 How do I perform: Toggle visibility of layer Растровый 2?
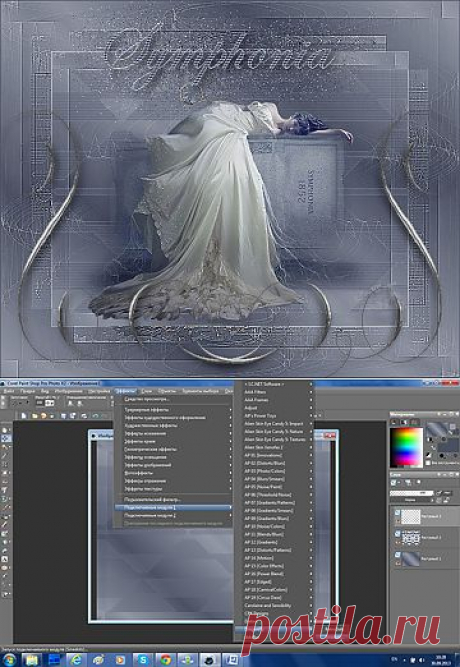[397, 534]
